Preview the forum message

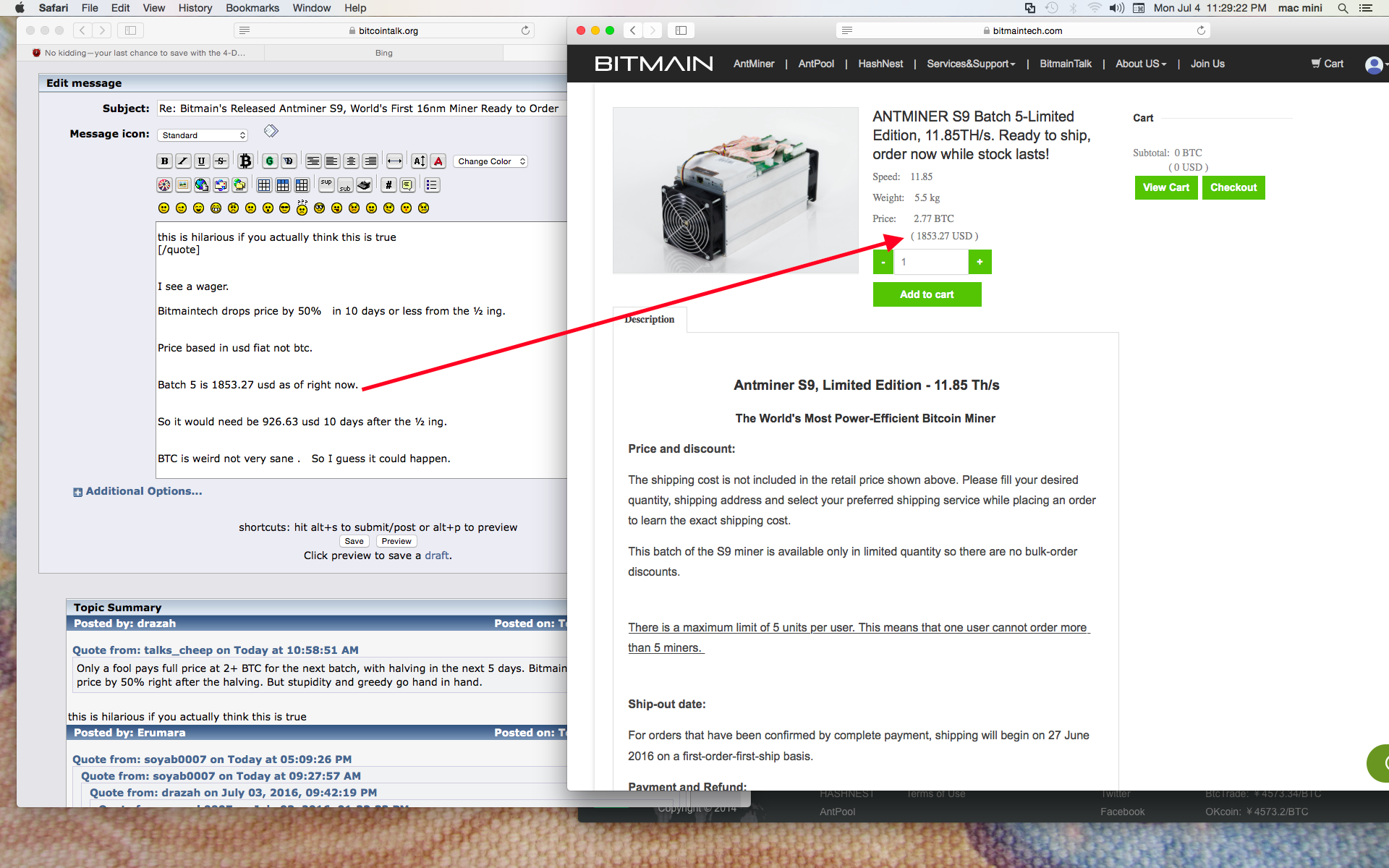396,541
